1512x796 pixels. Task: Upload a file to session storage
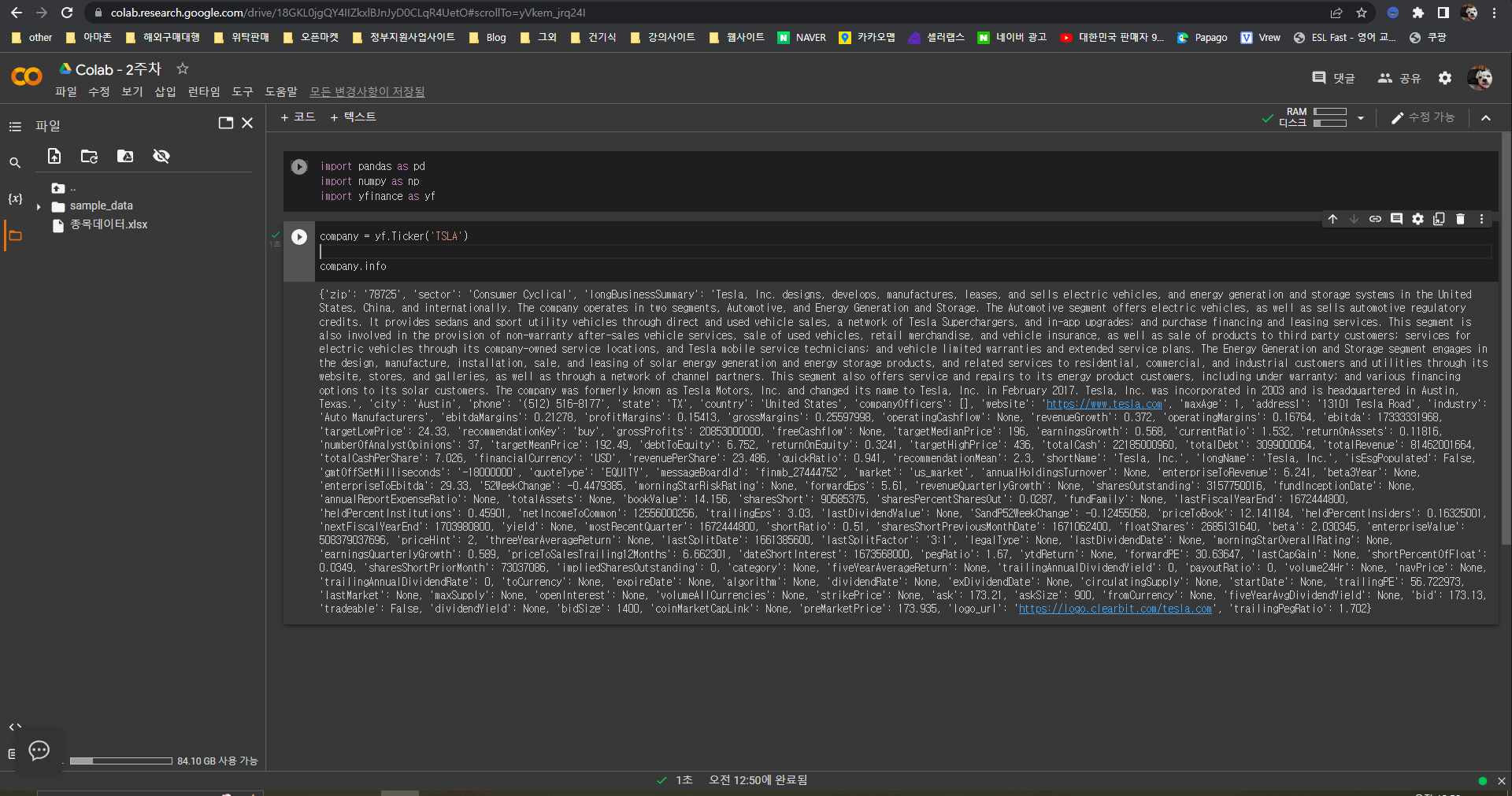click(x=54, y=156)
